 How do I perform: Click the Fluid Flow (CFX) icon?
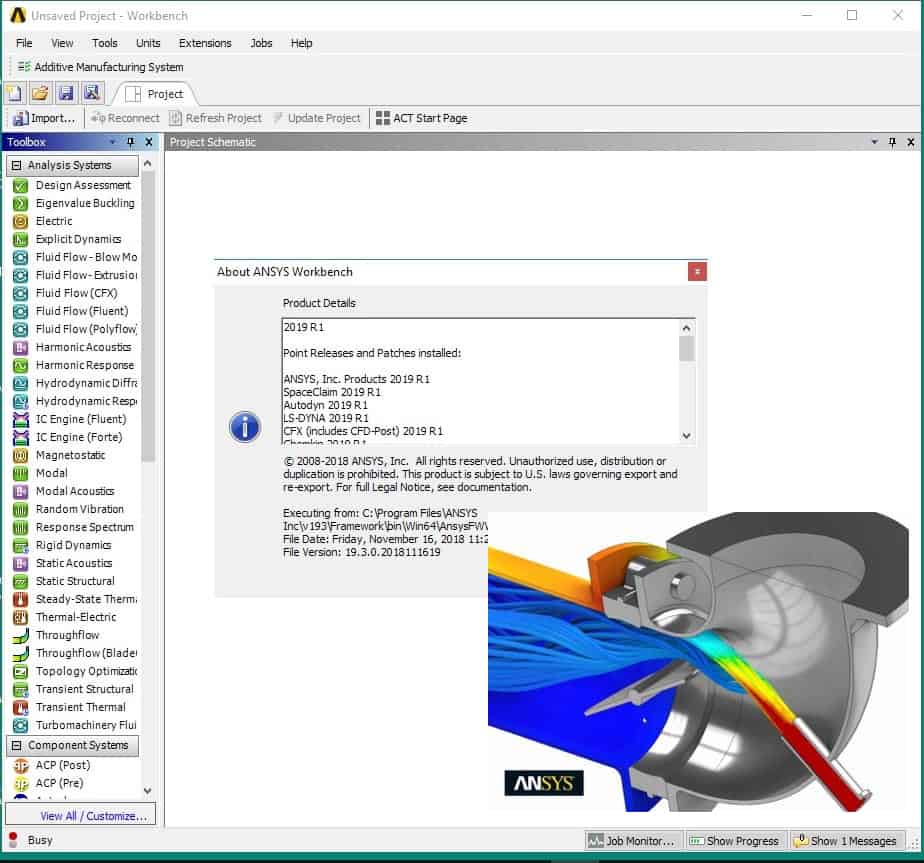tap(21, 294)
